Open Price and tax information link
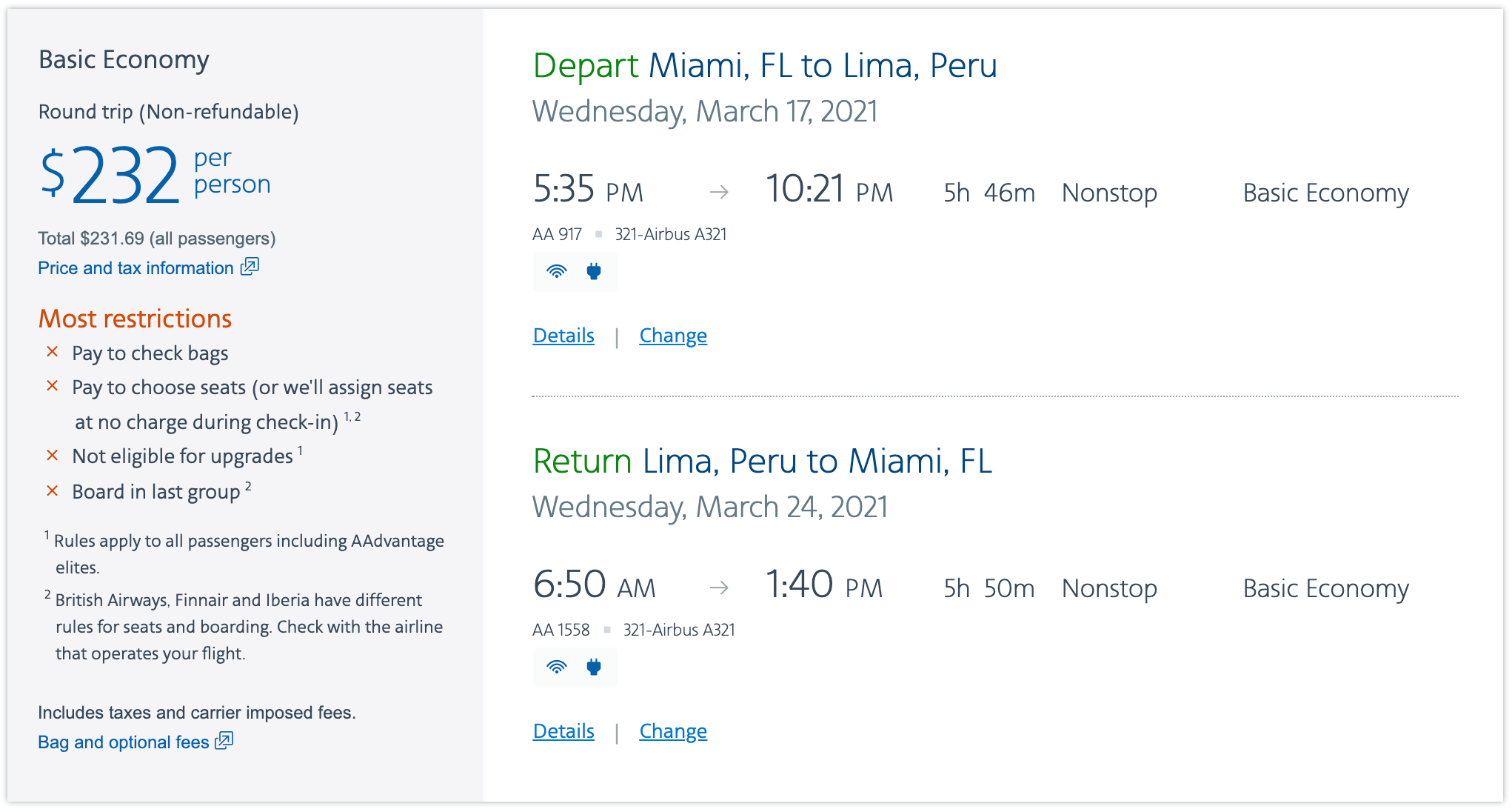Image resolution: width=1512 pixels, height=812 pixels. [x=136, y=268]
